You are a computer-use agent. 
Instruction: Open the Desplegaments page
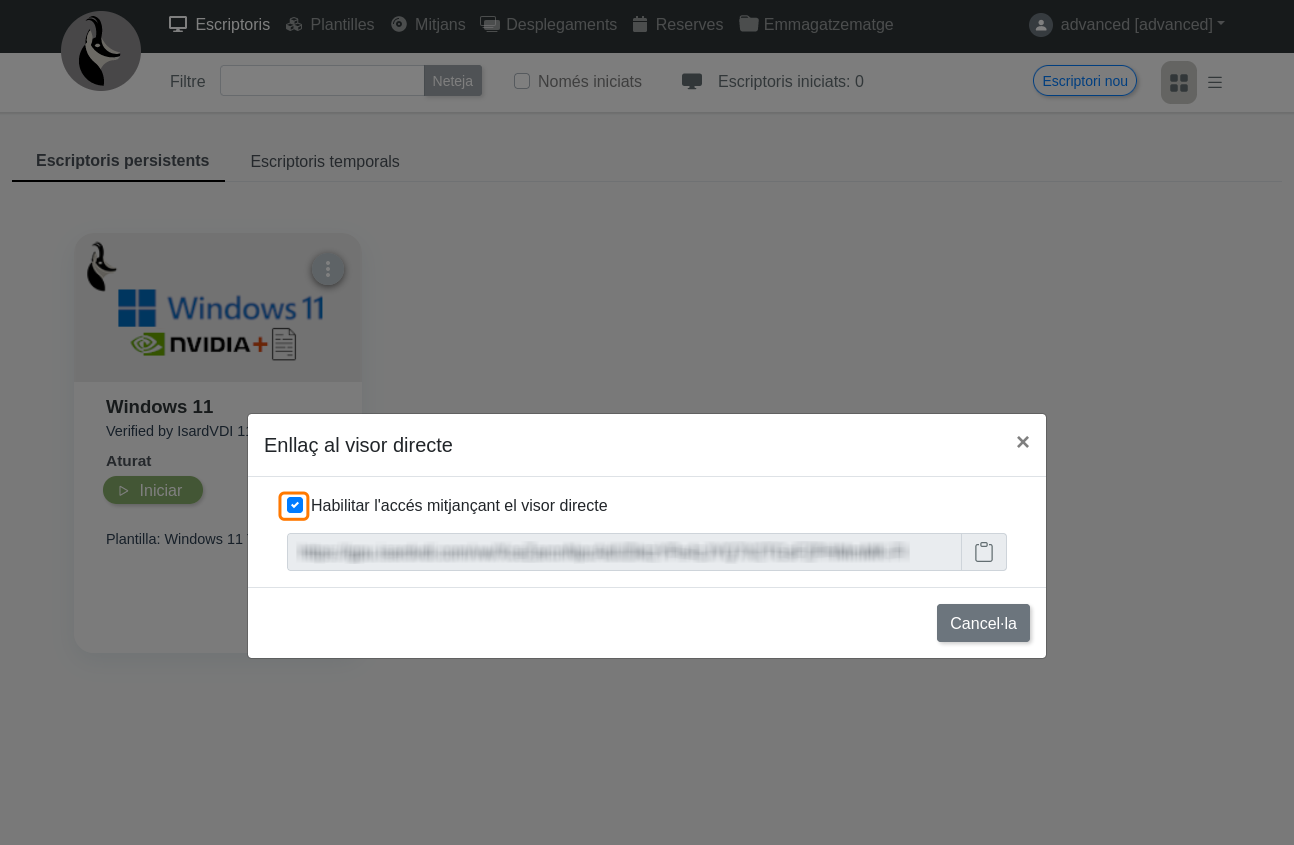coord(548,25)
